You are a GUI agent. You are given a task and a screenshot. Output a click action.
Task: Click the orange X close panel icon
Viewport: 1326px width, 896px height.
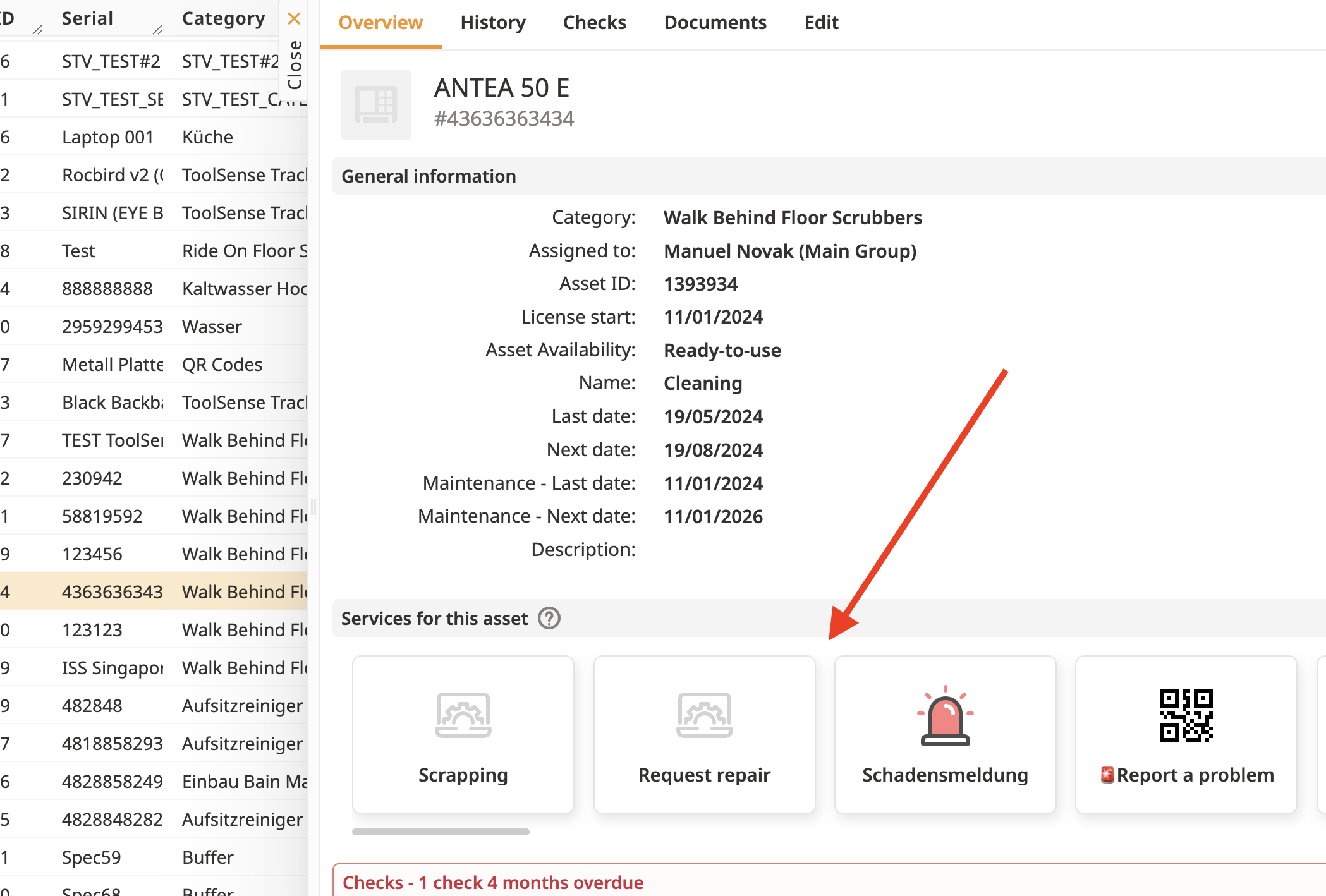pos(294,18)
